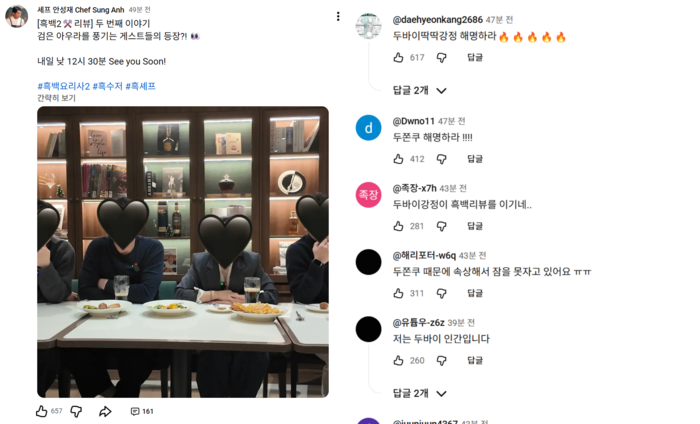Open the post's three-dot options menu
This screenshot has width=700, height=424.
coord(338,17)
